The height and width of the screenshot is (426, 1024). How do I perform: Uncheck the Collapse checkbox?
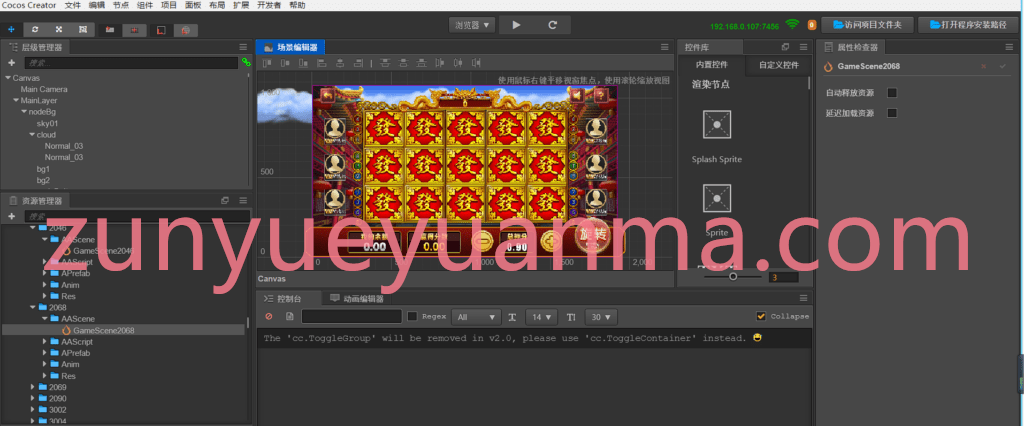tap(761, 316)
